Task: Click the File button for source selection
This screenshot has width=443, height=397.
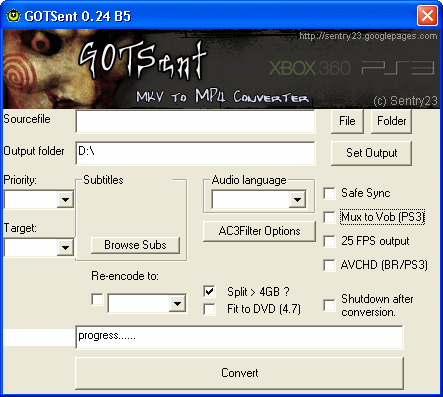Action: tap(347, 121)
